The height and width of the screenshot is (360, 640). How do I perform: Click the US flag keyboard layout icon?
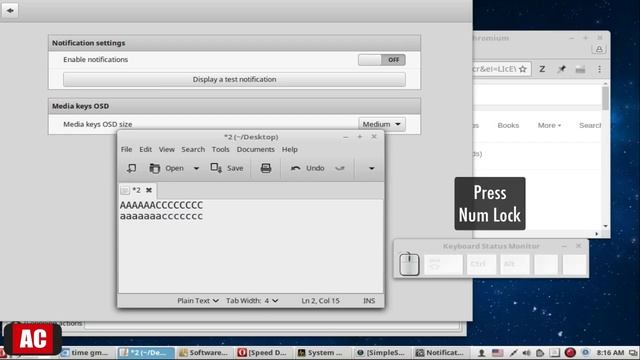(498, 353)
